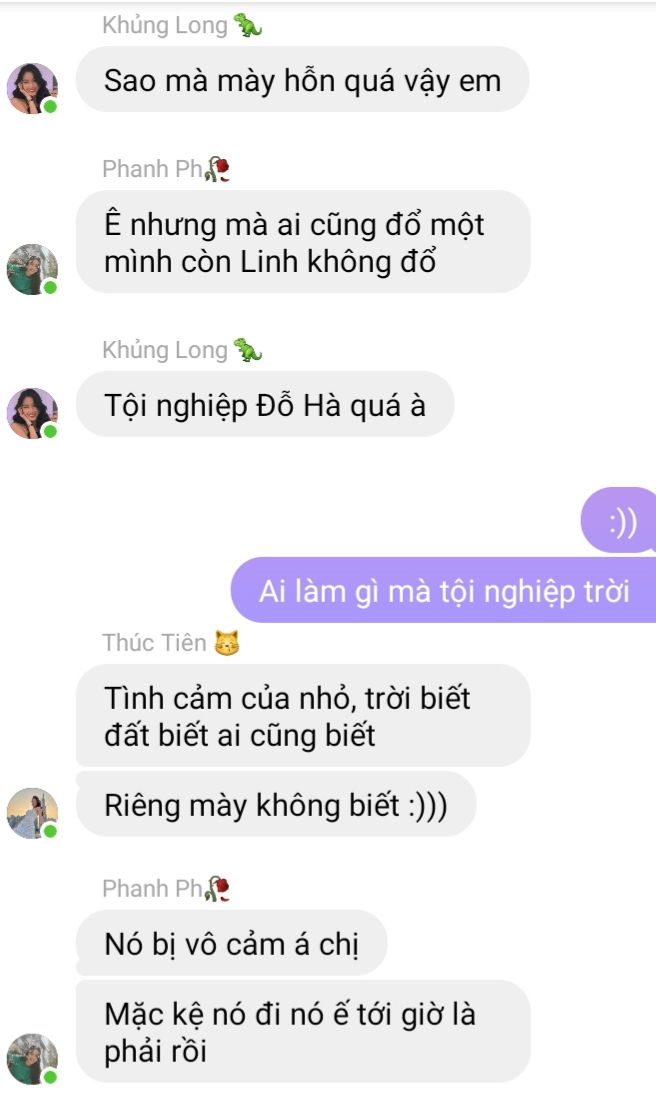Click the cat emoji next to Thúc Tiên name

click(227, 643)
